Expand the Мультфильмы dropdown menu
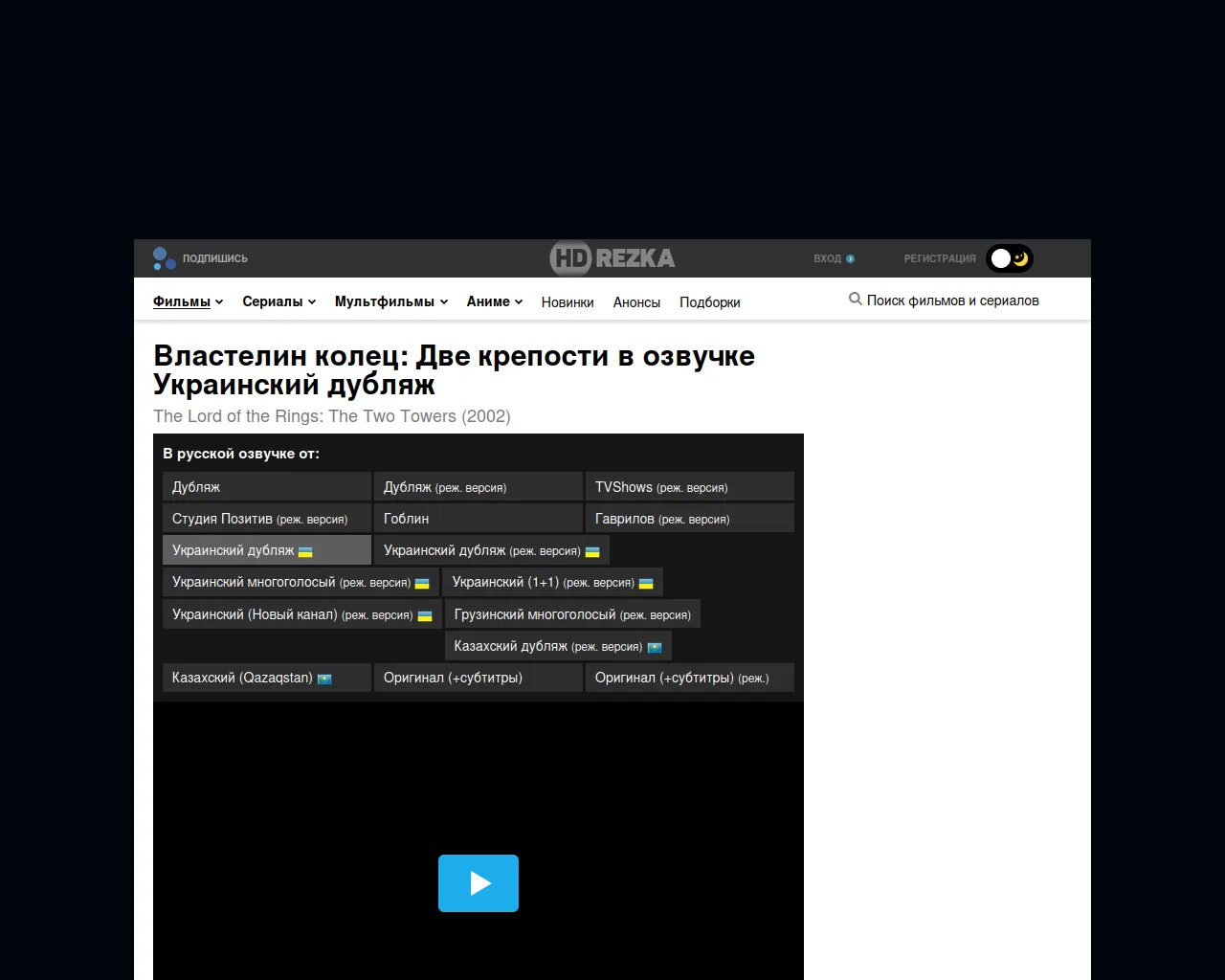 click(x=391, y=301)
